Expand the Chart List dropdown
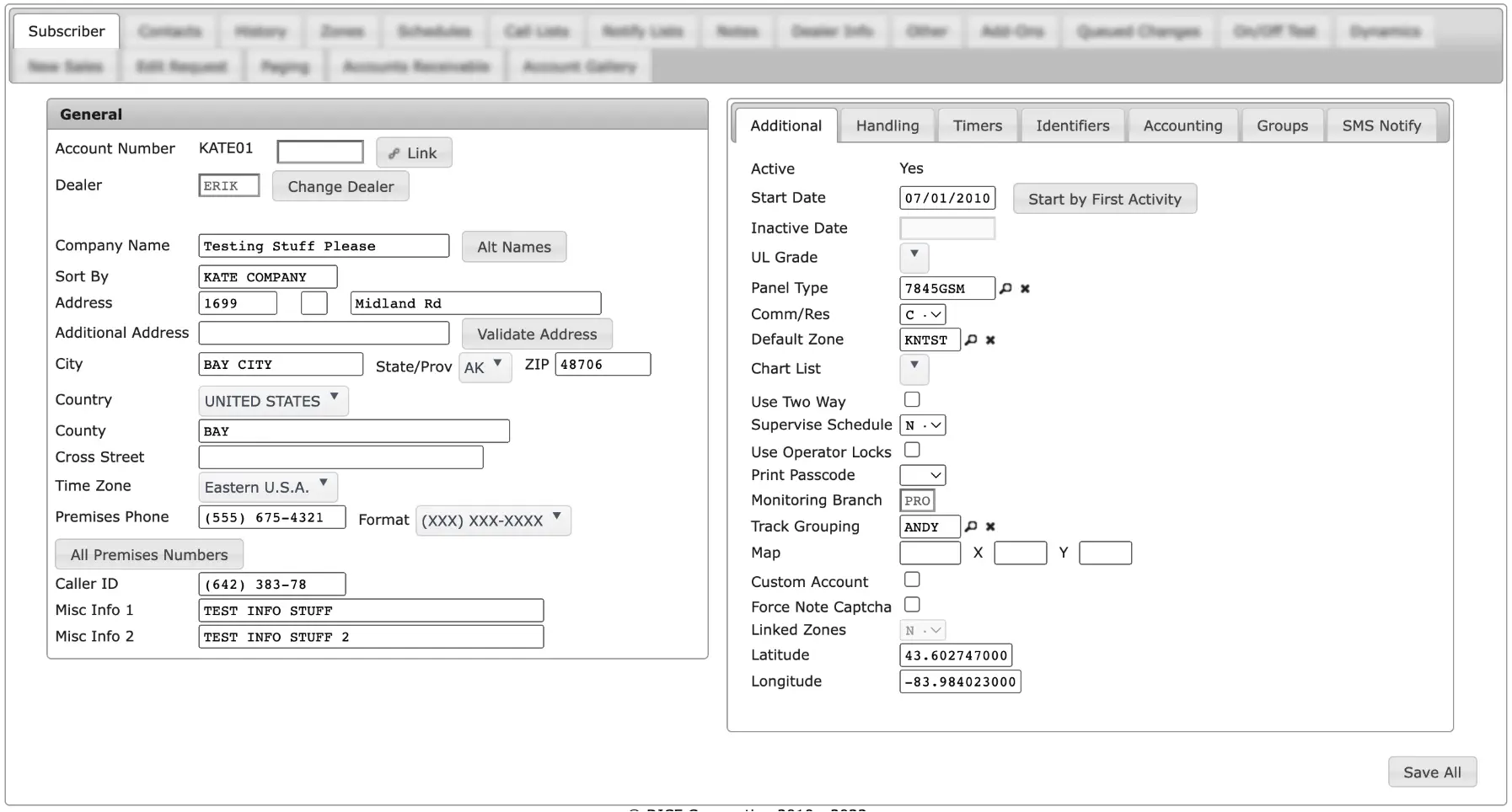This screenshot has width=1512, height=812. pos(914,369)
